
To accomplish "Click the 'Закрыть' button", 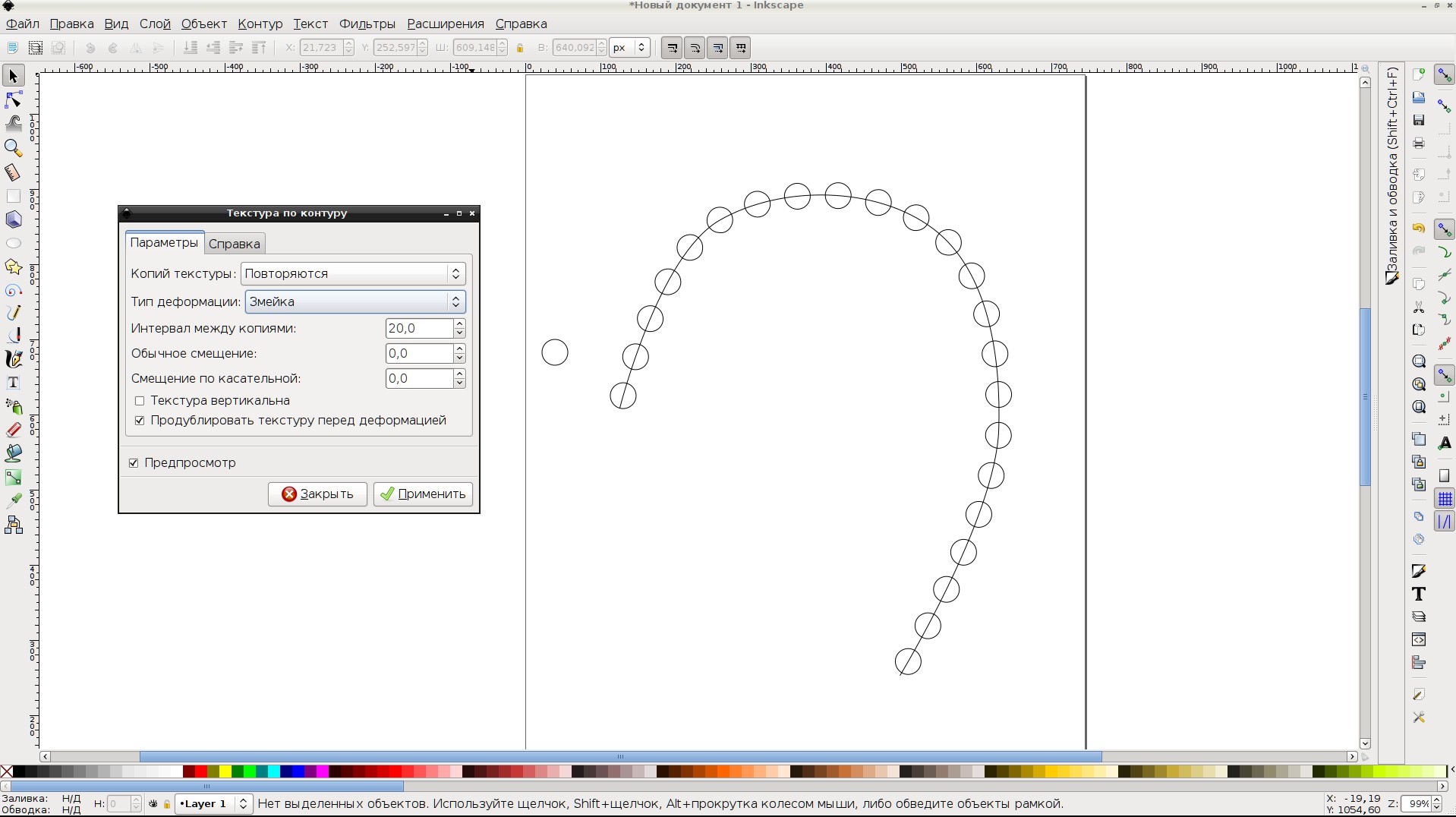I will coord(317,494).
